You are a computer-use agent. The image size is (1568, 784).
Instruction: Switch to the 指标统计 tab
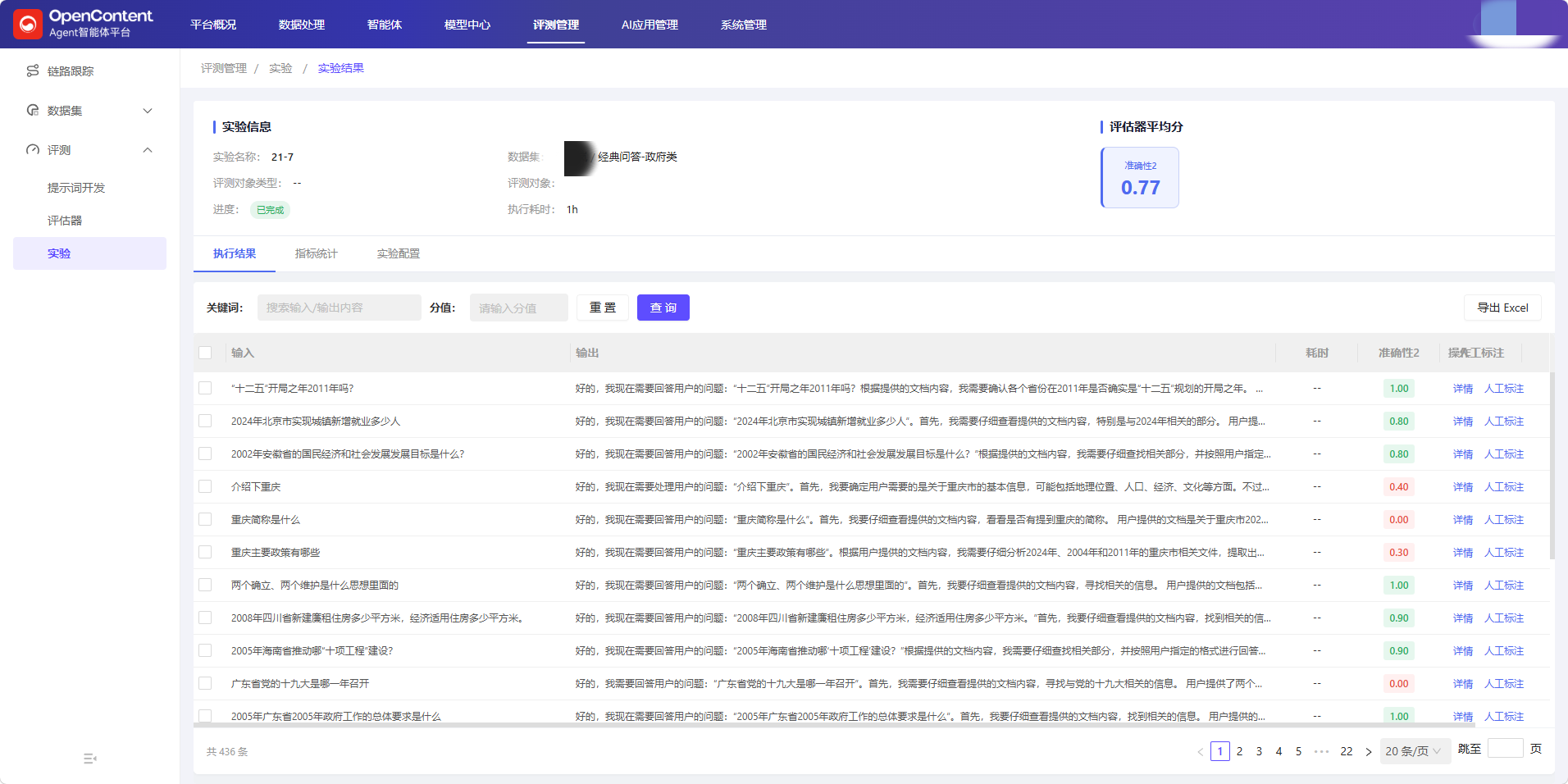317,253
